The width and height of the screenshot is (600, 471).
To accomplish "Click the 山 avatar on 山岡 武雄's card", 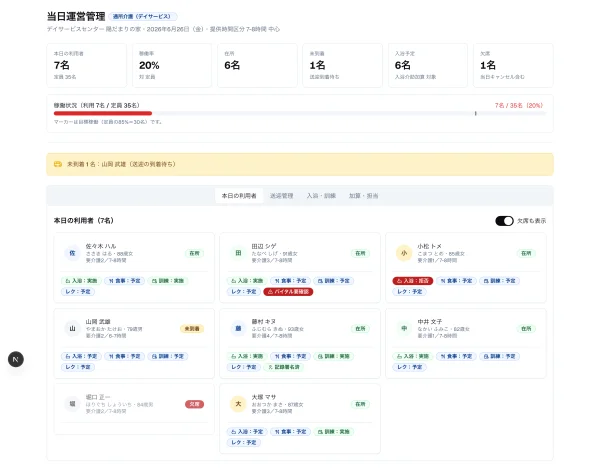I will pos(72,328).
